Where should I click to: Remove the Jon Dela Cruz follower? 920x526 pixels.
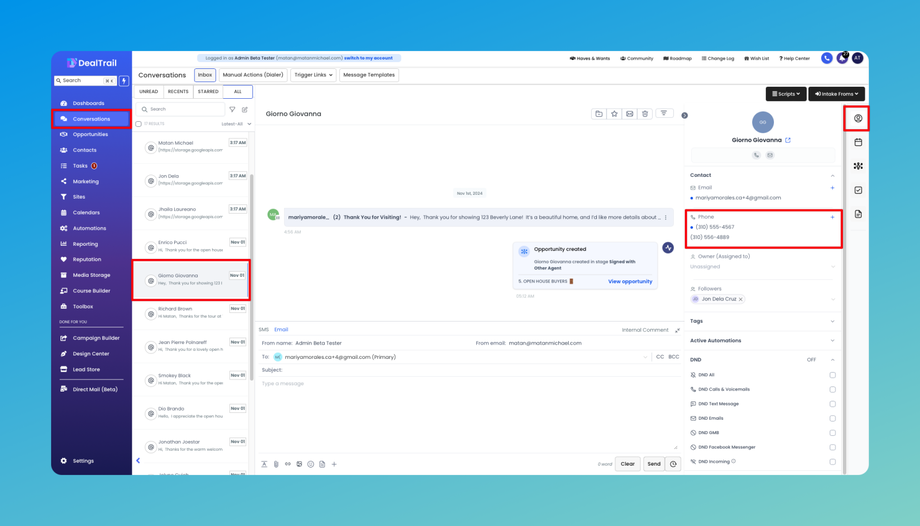(740, 299)
